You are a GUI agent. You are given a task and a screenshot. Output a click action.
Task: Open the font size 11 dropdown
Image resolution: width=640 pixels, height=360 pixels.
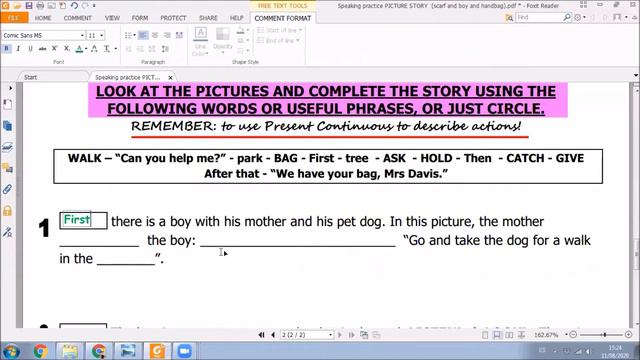pos(102,36)
